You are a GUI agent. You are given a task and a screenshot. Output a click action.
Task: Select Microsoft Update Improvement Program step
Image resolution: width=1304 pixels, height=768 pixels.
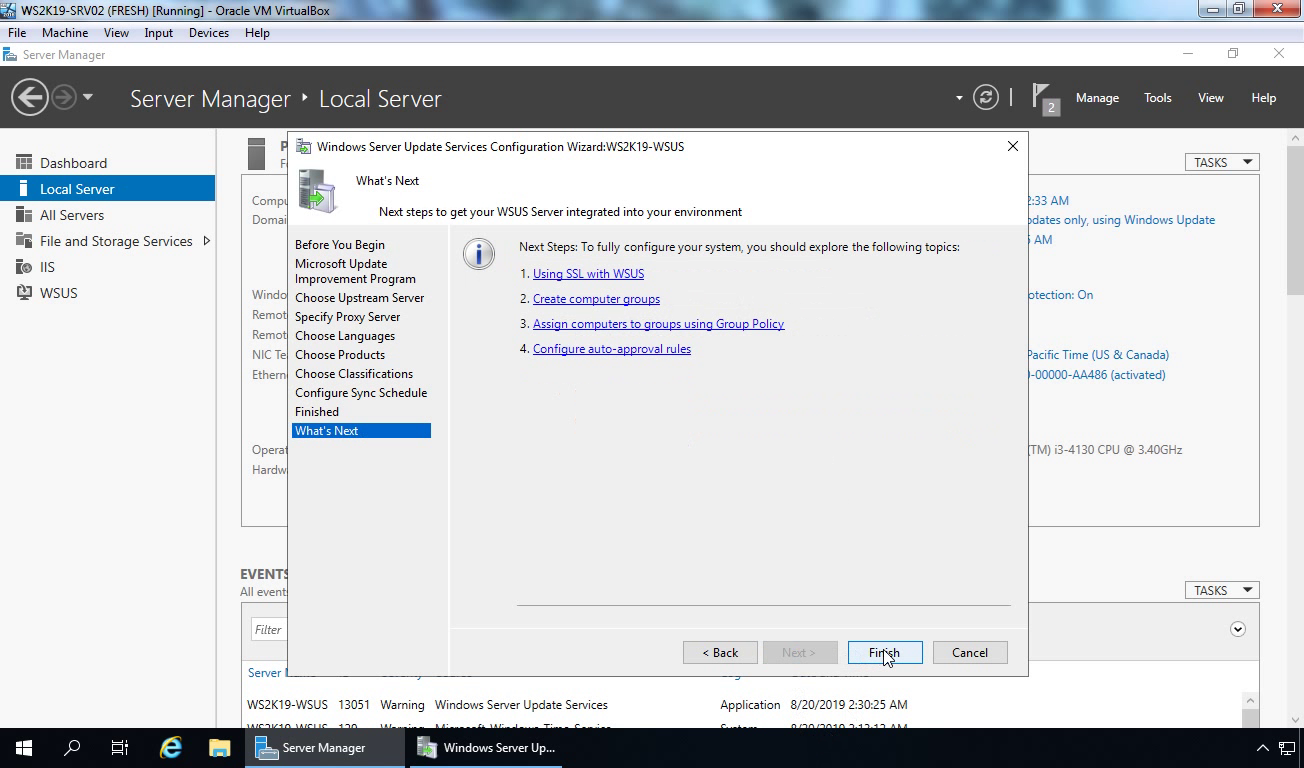click(355, 271)
